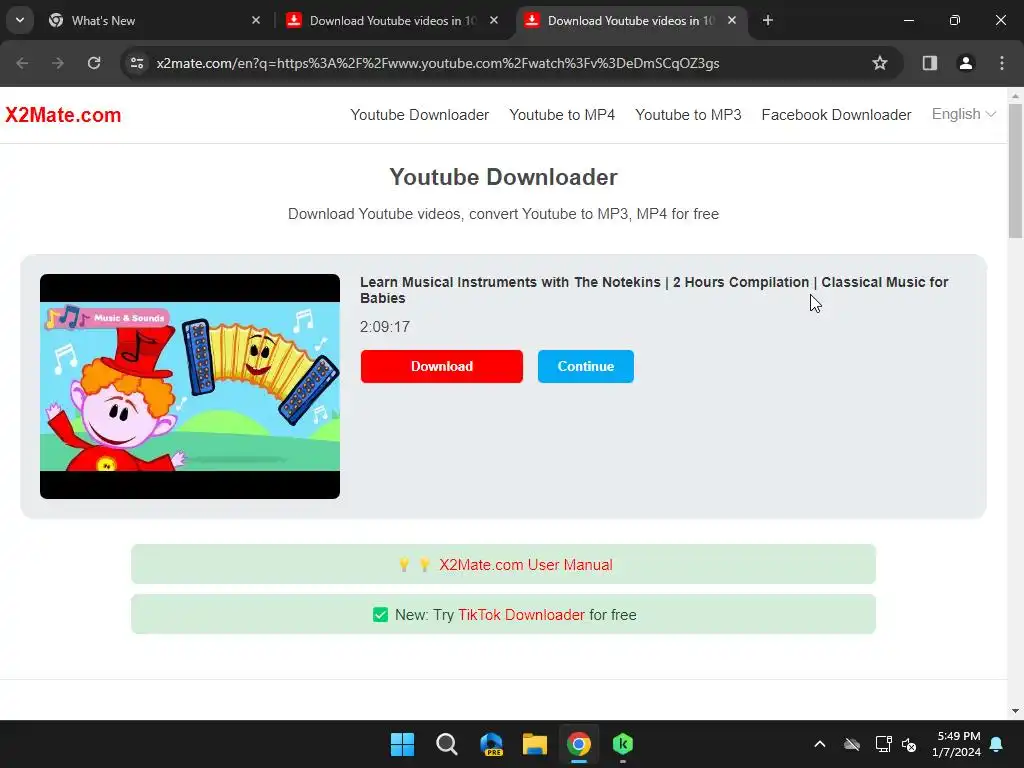1024x768 pixels.
Task: Restore down the Chrome window
Action: click(955, 20)
